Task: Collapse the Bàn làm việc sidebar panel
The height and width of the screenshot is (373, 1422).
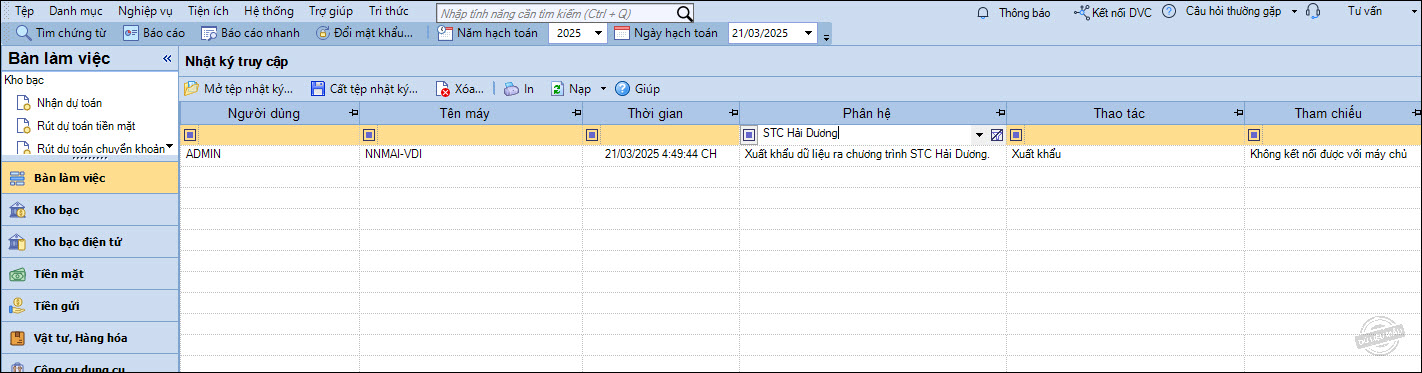Action: [x=168, y=59]
